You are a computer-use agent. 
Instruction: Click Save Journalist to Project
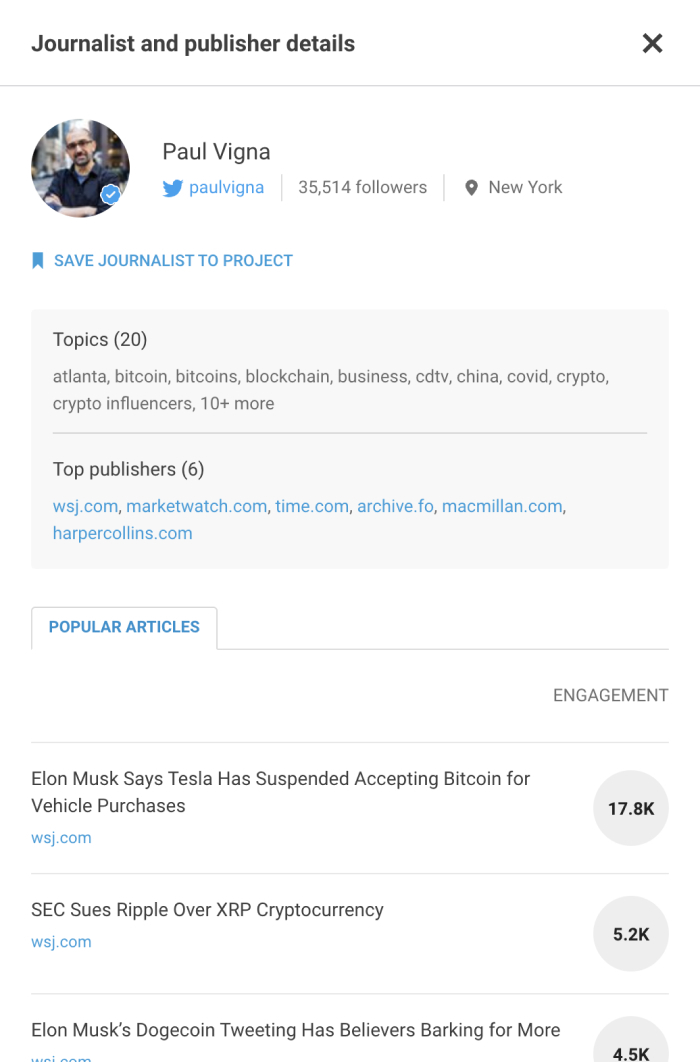[x=173, y=261]
